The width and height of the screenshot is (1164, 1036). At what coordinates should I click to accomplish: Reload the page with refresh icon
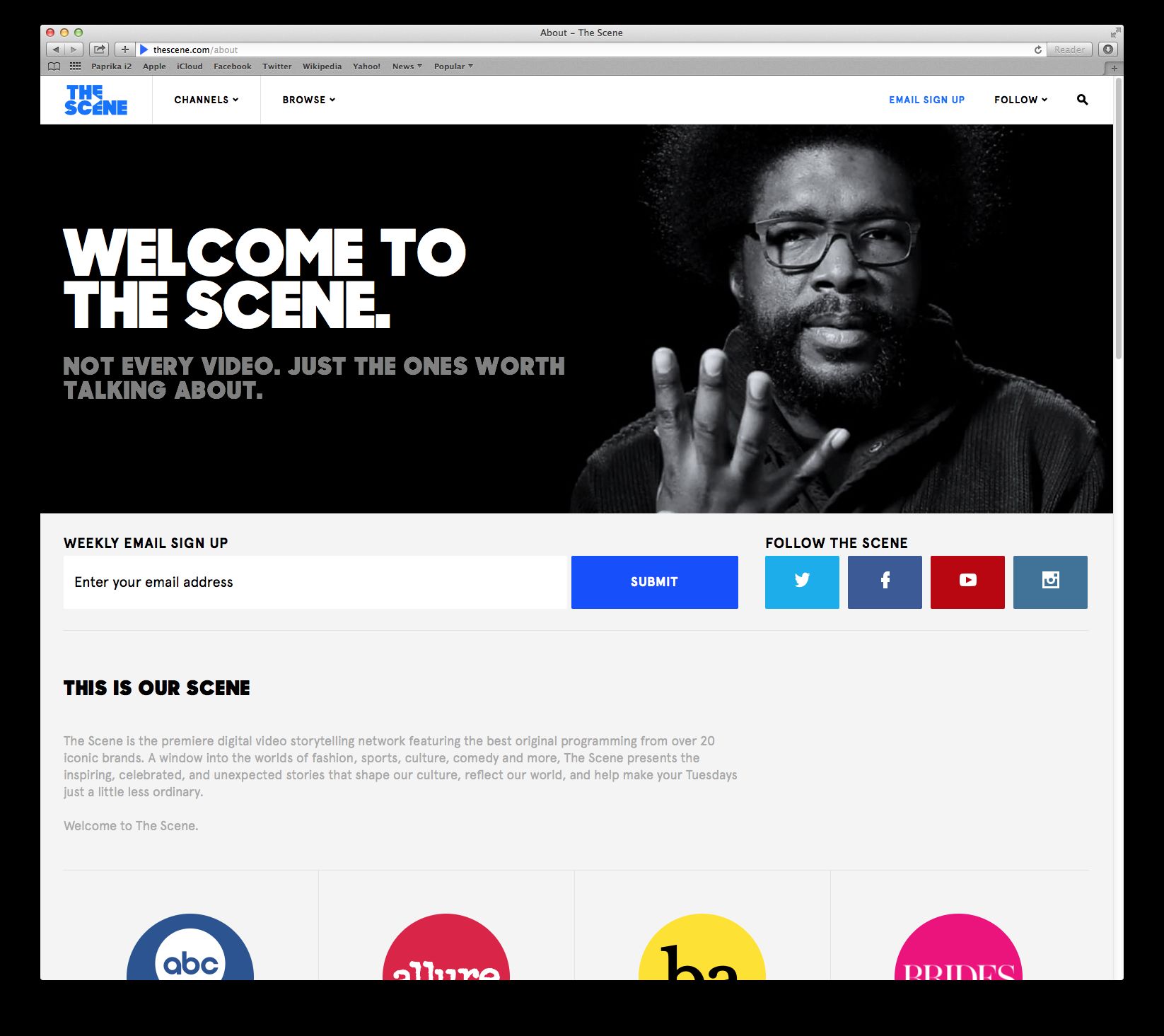point(1037,50)
